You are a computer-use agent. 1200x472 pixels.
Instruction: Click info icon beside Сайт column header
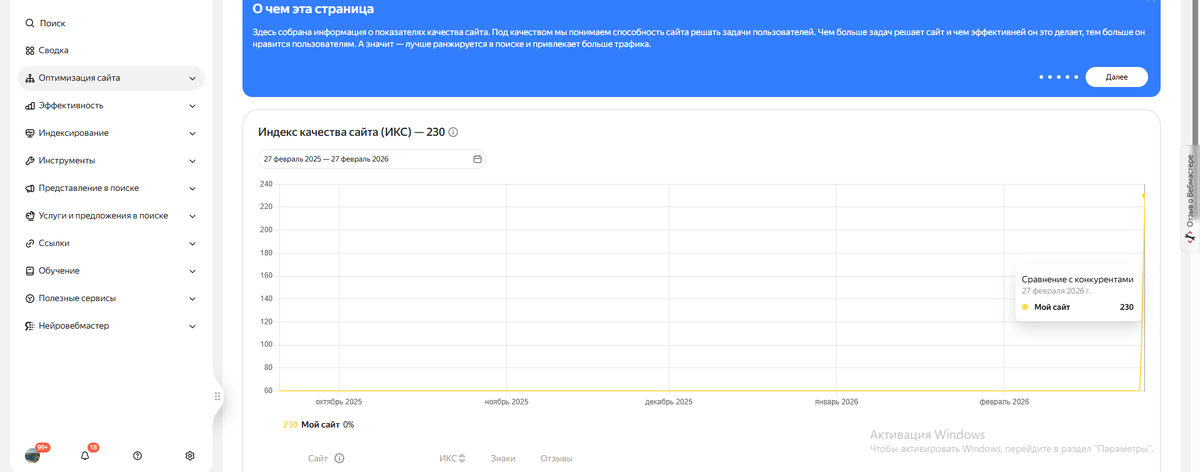tap(339, 458)
